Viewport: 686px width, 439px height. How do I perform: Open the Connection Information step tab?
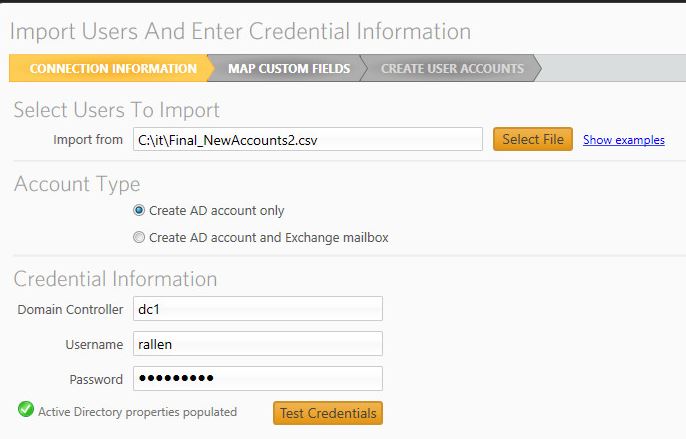112,68
